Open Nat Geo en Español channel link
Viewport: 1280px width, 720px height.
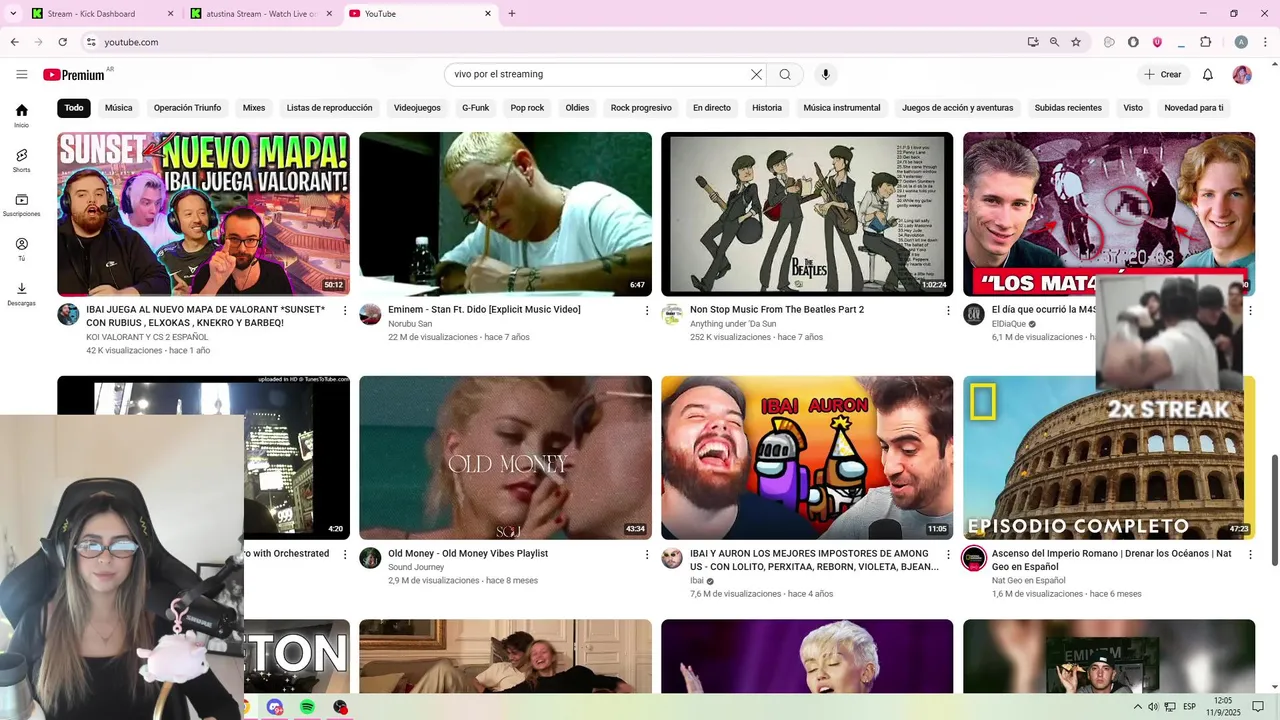point(1028,580)
